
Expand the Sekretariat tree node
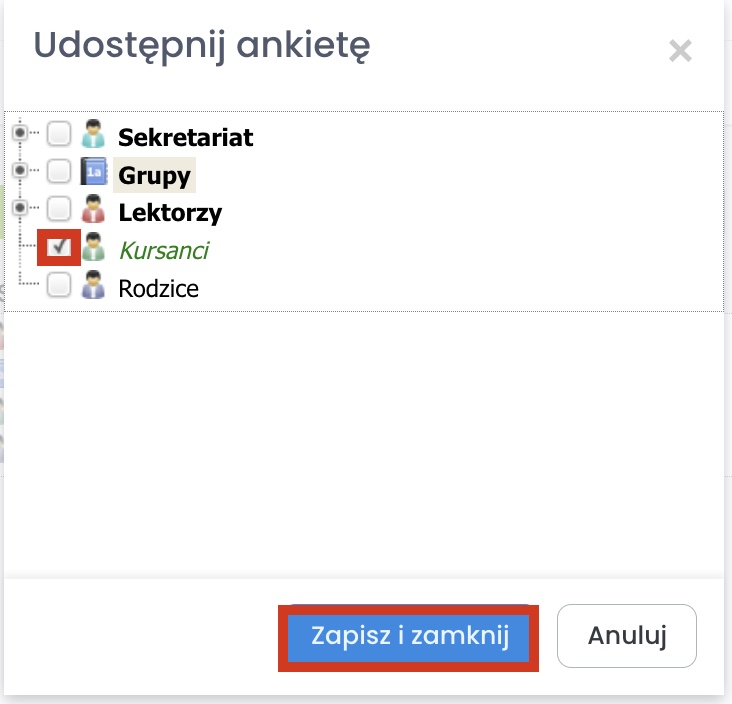(19, 133)
